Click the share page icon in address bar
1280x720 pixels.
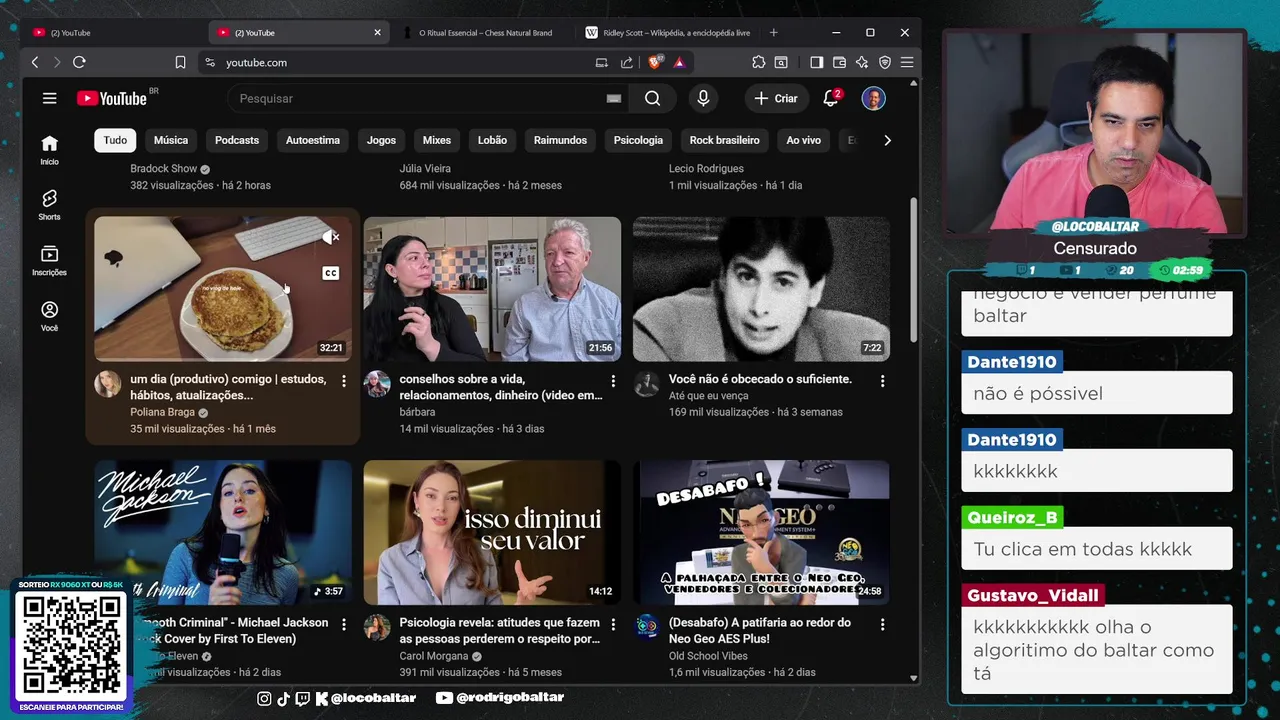point(626,62)
